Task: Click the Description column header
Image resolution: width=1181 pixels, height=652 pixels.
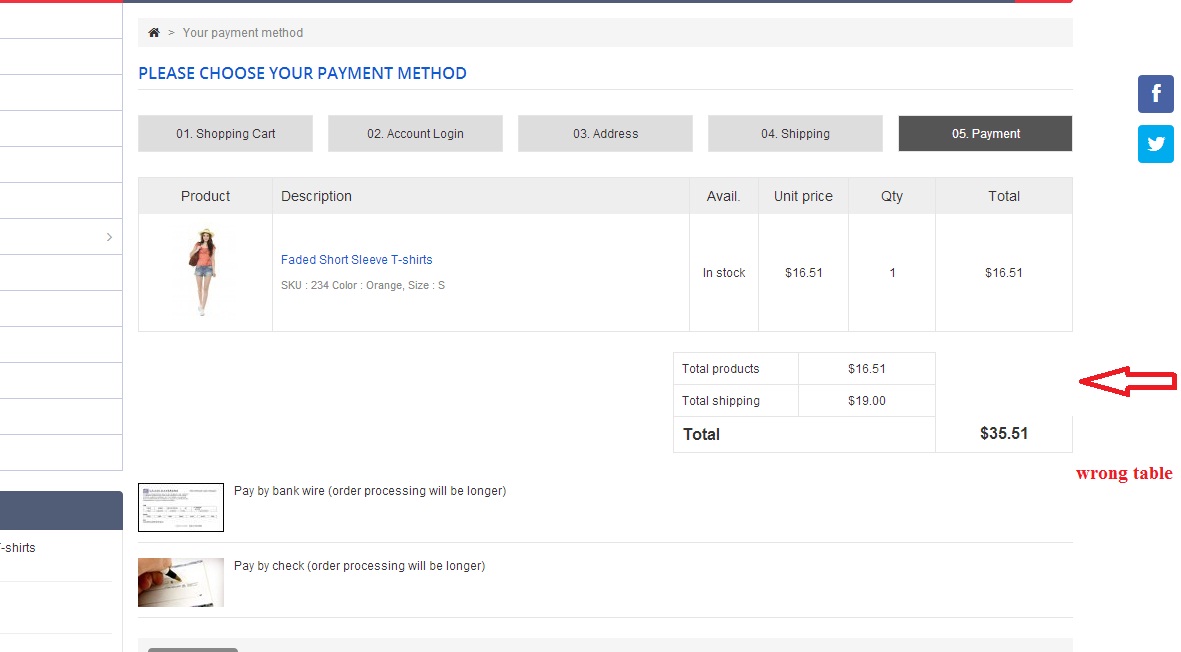Action: pos(316,196)
